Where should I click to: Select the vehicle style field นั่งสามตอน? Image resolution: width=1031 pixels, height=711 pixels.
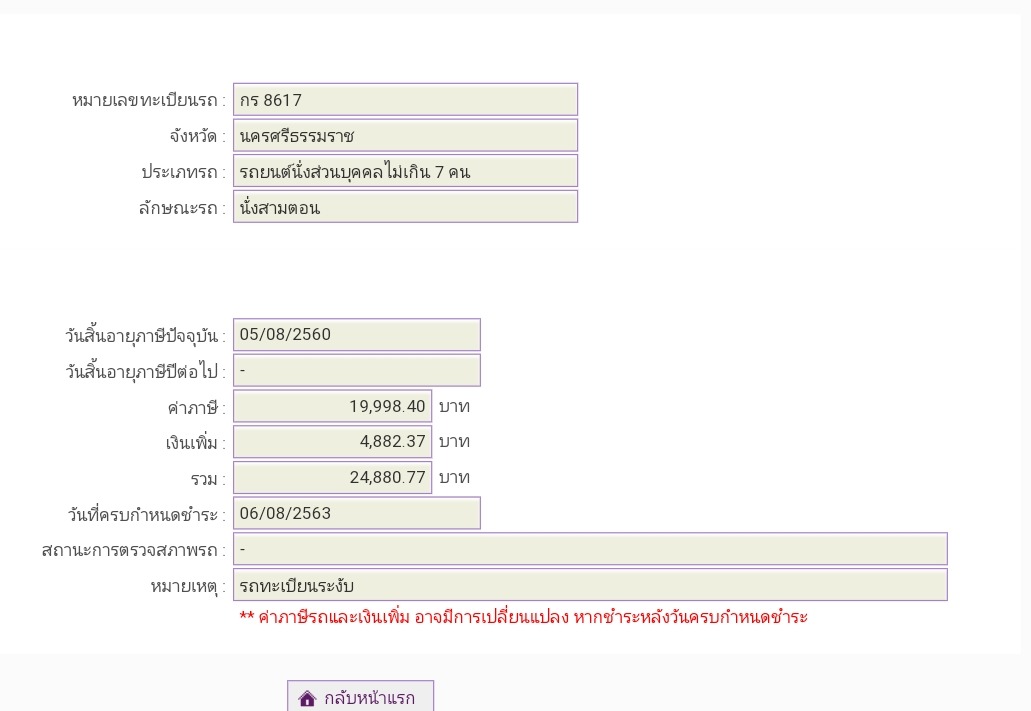(x=405, y=207)
